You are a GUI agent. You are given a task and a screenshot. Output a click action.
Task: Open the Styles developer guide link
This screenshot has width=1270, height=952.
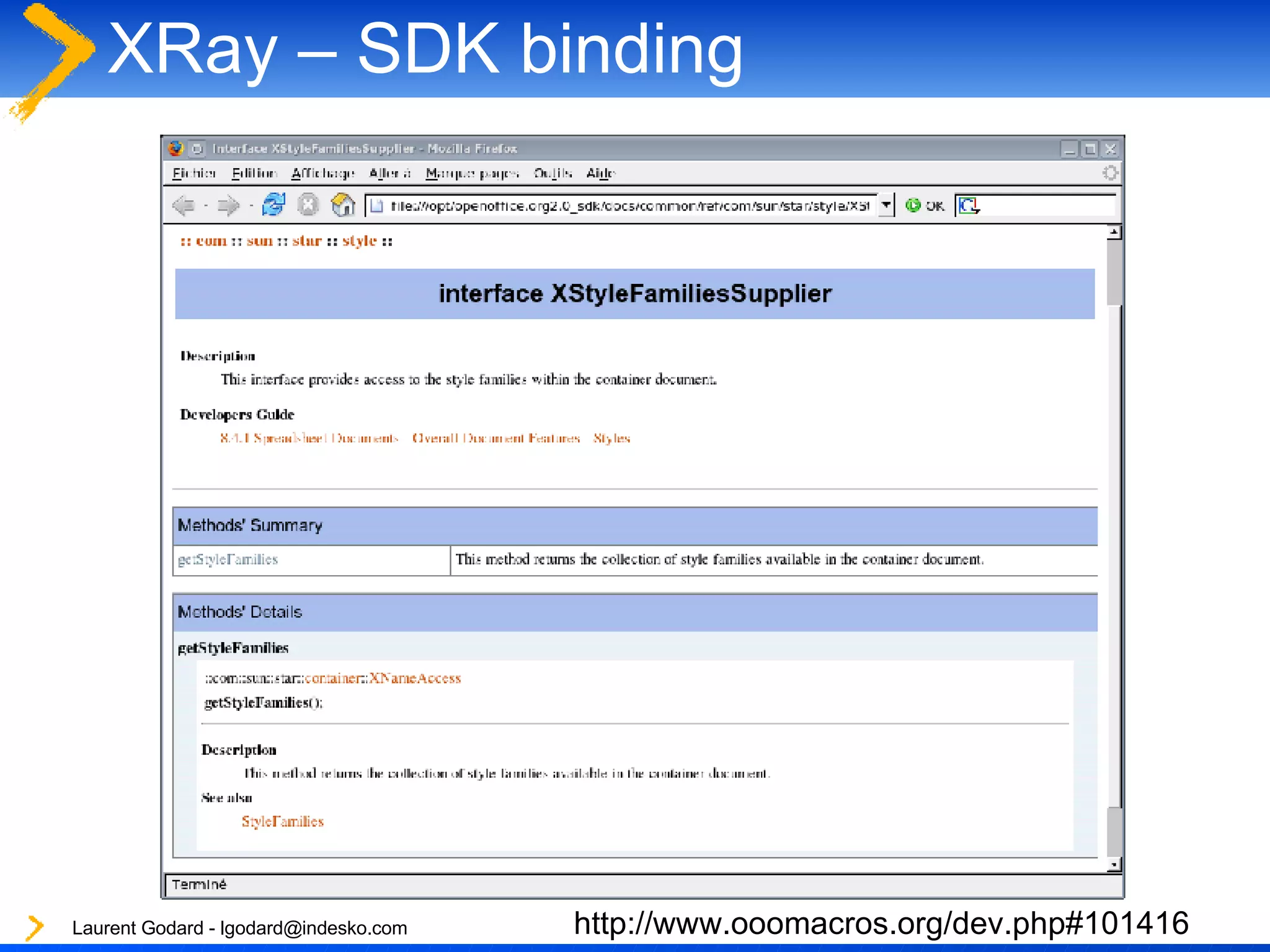pyautogui.click(x=611, y=438)
